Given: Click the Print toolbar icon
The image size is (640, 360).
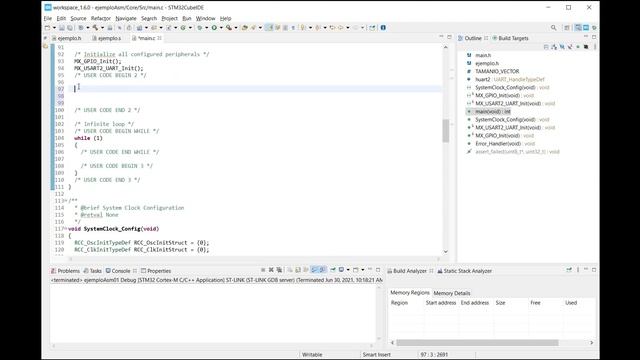Looking at the screenshot, I should pyautogui.click(x=109, y=28).
